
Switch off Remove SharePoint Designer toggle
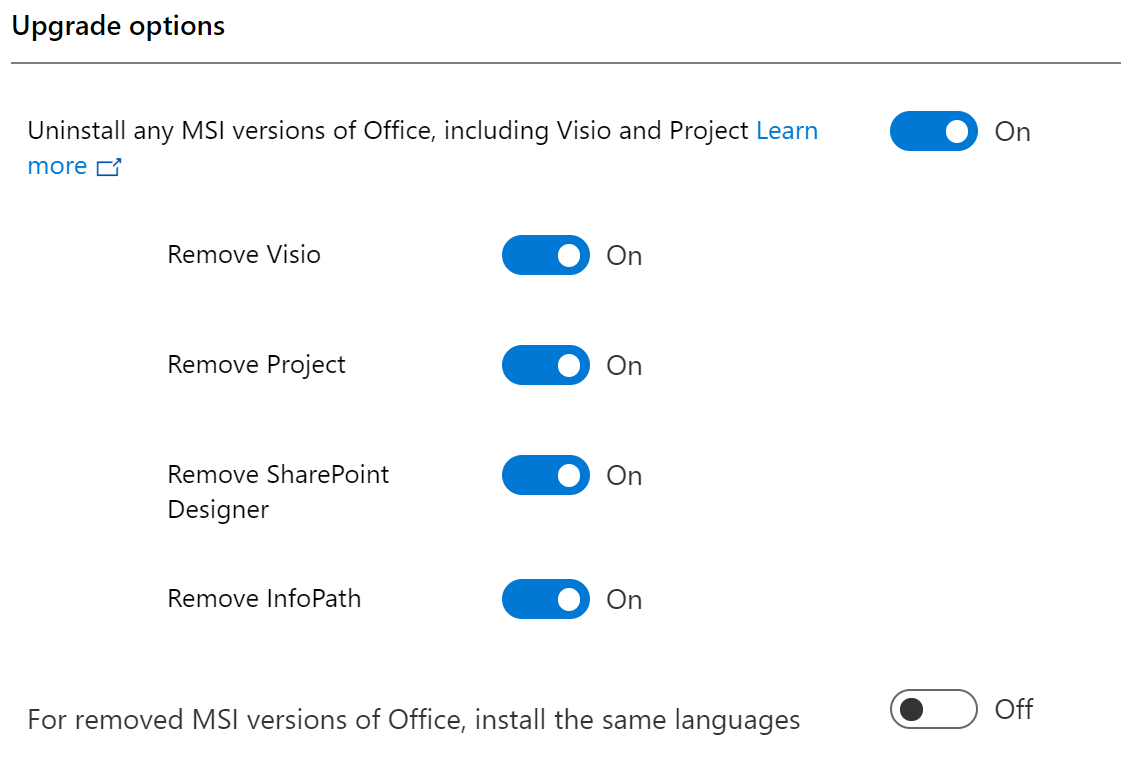[545, 475]
